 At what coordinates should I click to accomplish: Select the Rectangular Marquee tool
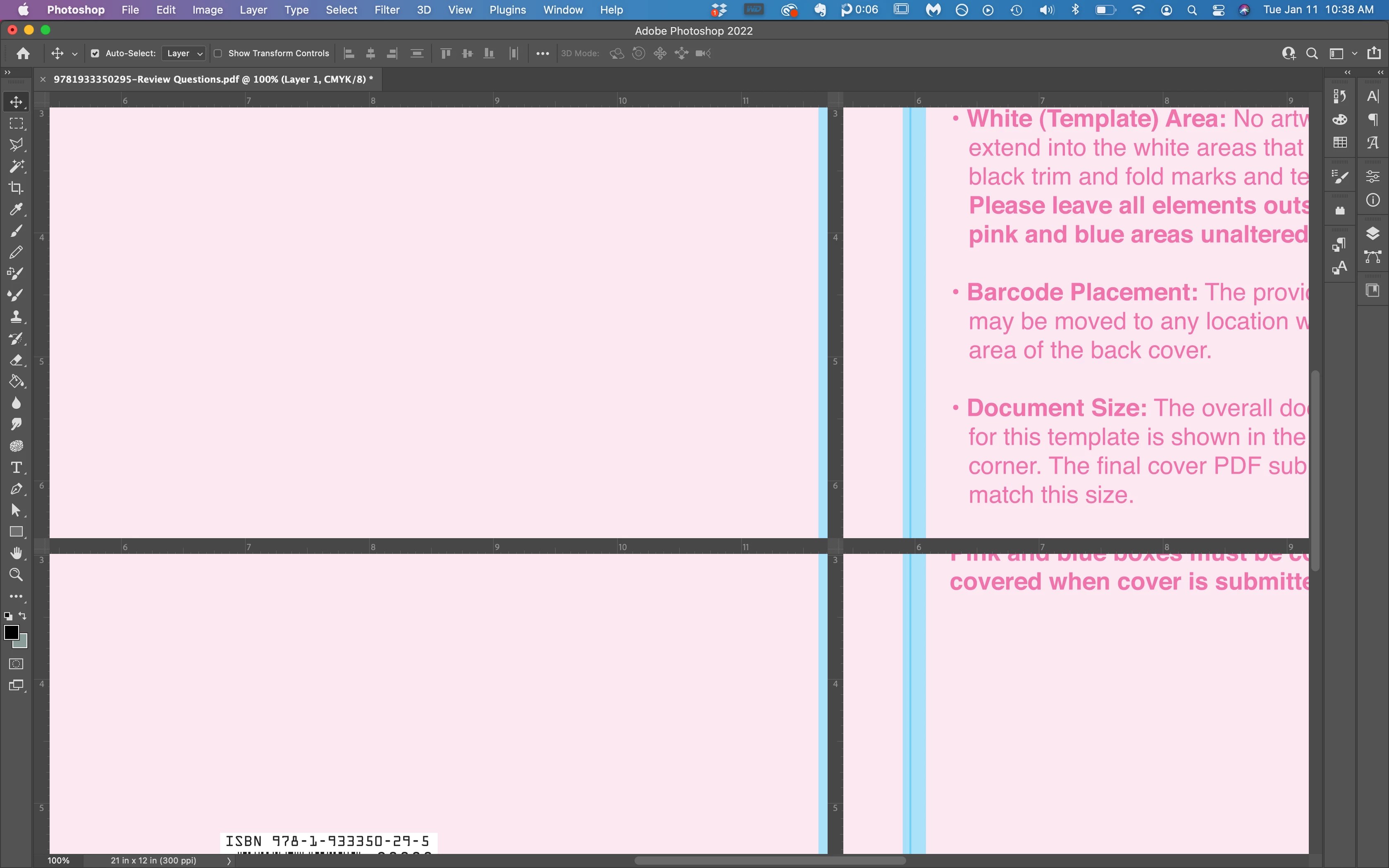click(x=16, y=124)
